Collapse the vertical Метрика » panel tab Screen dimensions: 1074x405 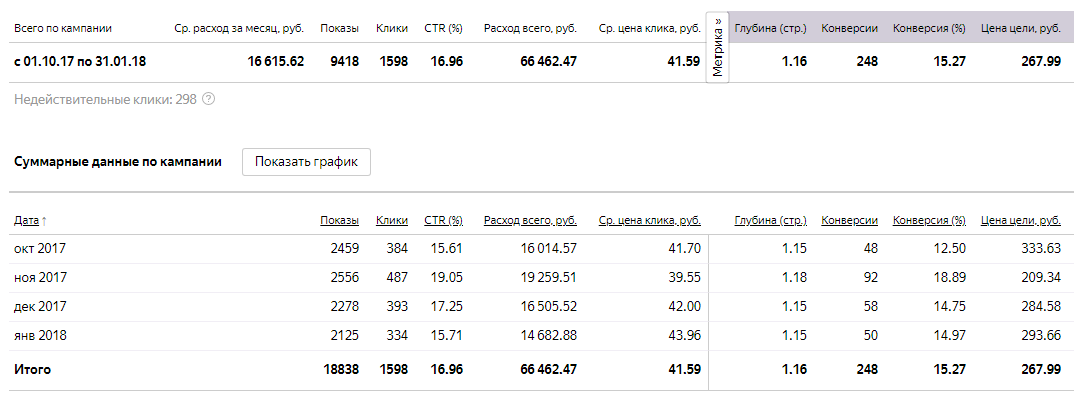tap(717, 48)
